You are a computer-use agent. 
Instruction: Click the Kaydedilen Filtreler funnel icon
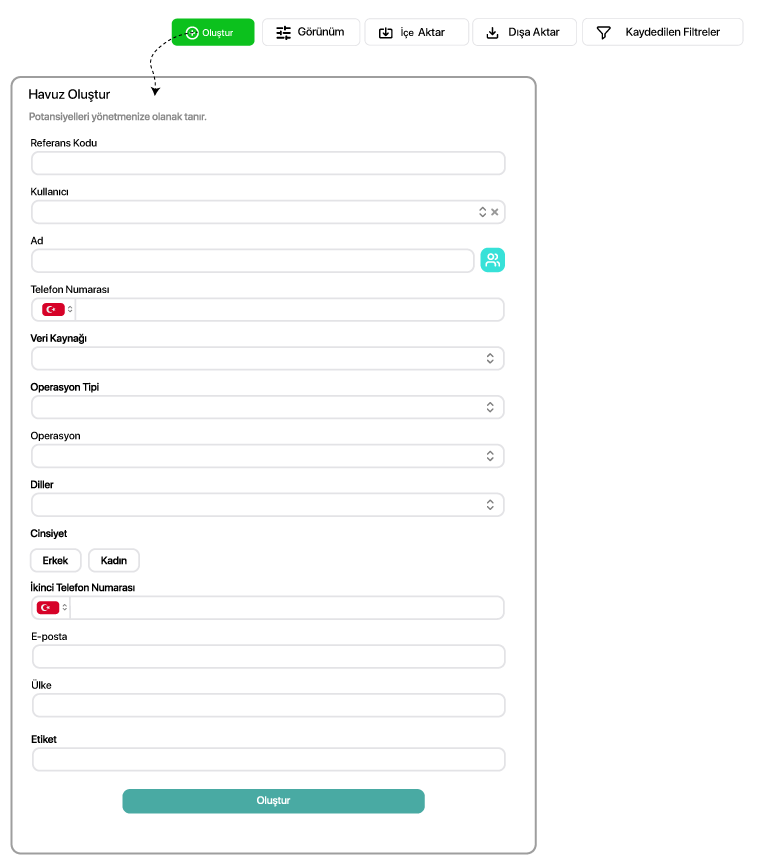point(603,33)
